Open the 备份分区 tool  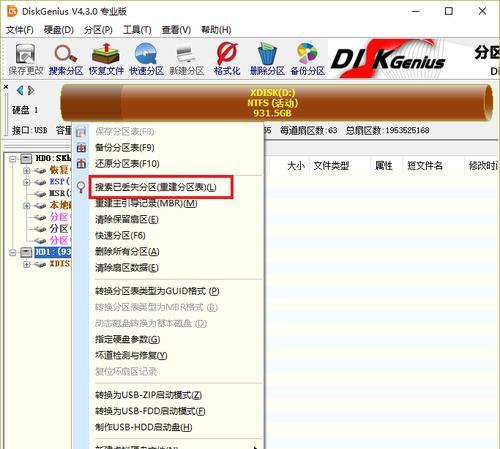pyautogui.click(x=307, y=59)
